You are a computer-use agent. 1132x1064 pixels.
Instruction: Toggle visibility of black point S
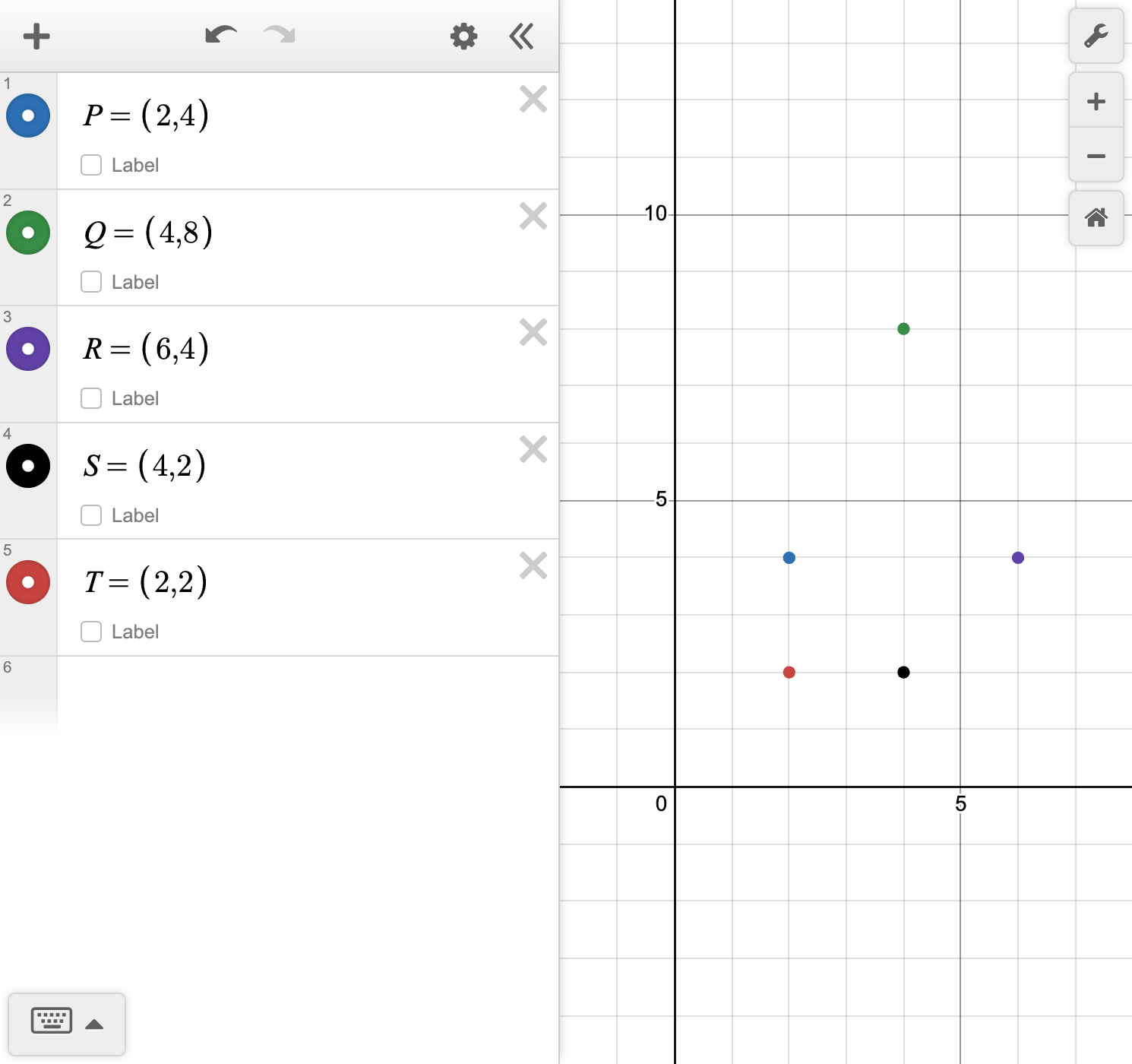pos(28,466)
